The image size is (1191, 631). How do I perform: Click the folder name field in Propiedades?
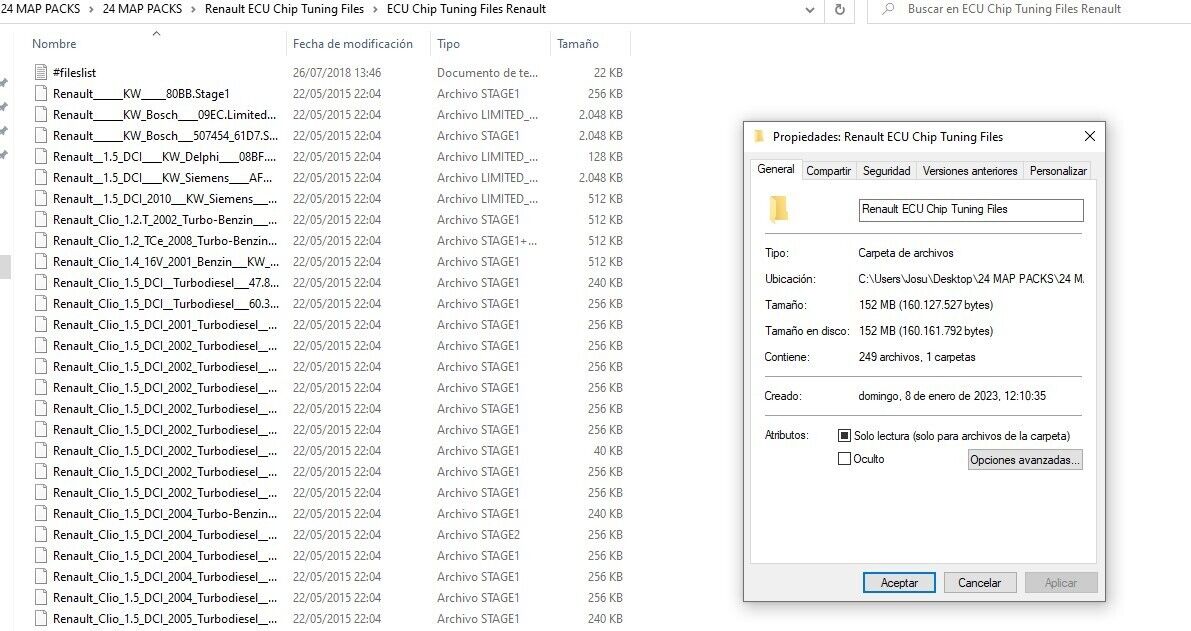click(971, 210)
